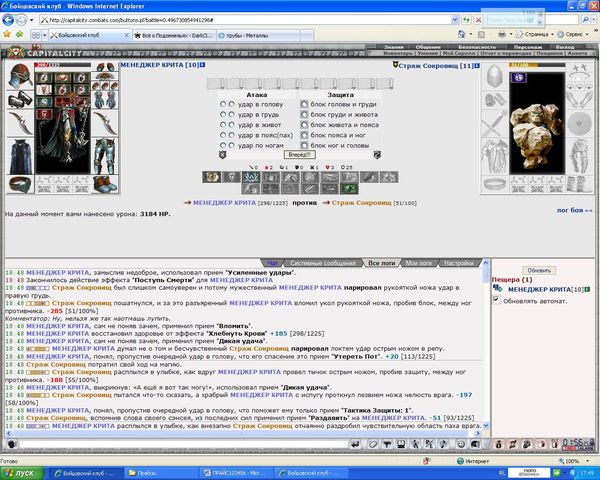Choose блок головы и груди defense option
The height and width of the screenshot is (480, 600).
click(x=304, y=104)
